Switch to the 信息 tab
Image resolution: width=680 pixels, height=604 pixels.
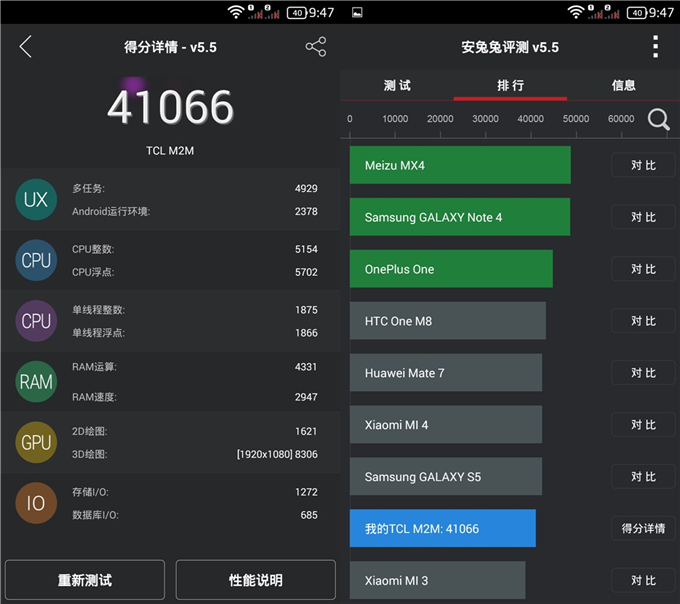623,86
